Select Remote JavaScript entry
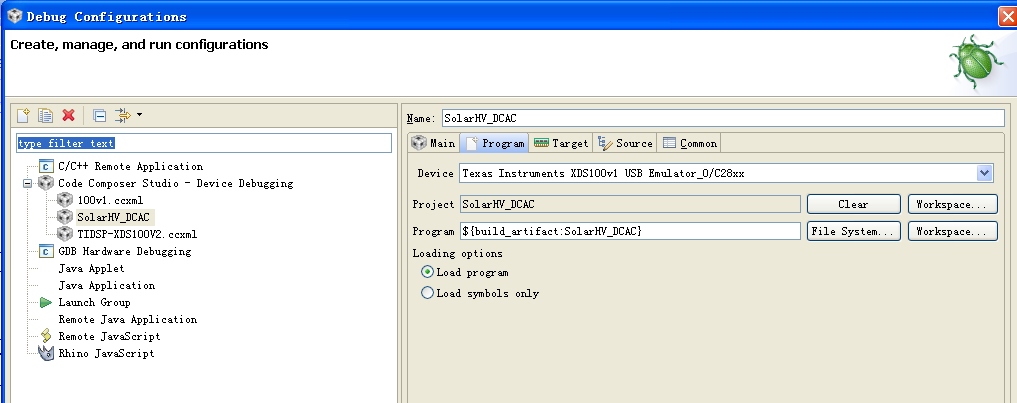Image resolution: width=1017 pixels, height=403 pixels. coord(109,336)
